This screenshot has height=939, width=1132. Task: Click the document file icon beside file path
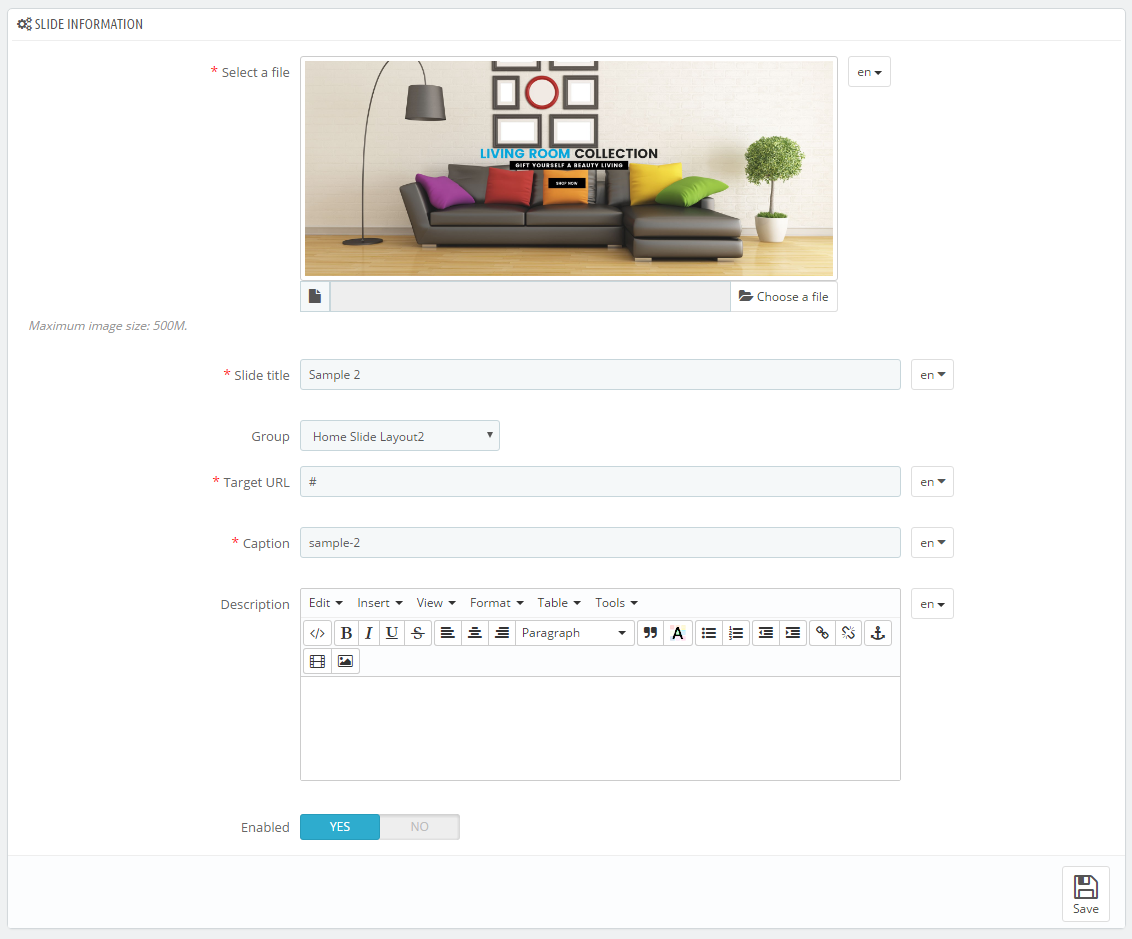pos(315,297)
